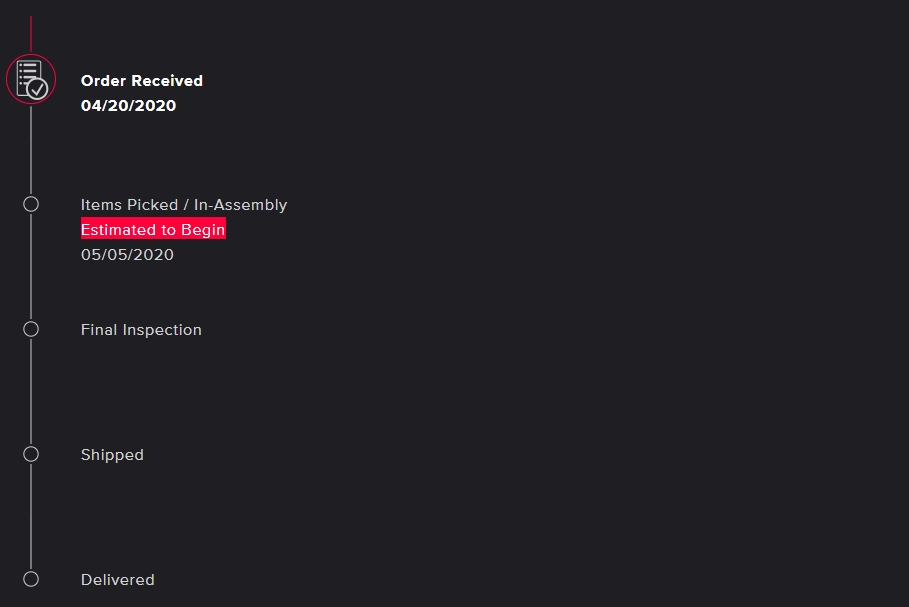Viewport: 909px width, 607px height.
Task: Click the red Estimated to Begin label
Action: (153, 230)
